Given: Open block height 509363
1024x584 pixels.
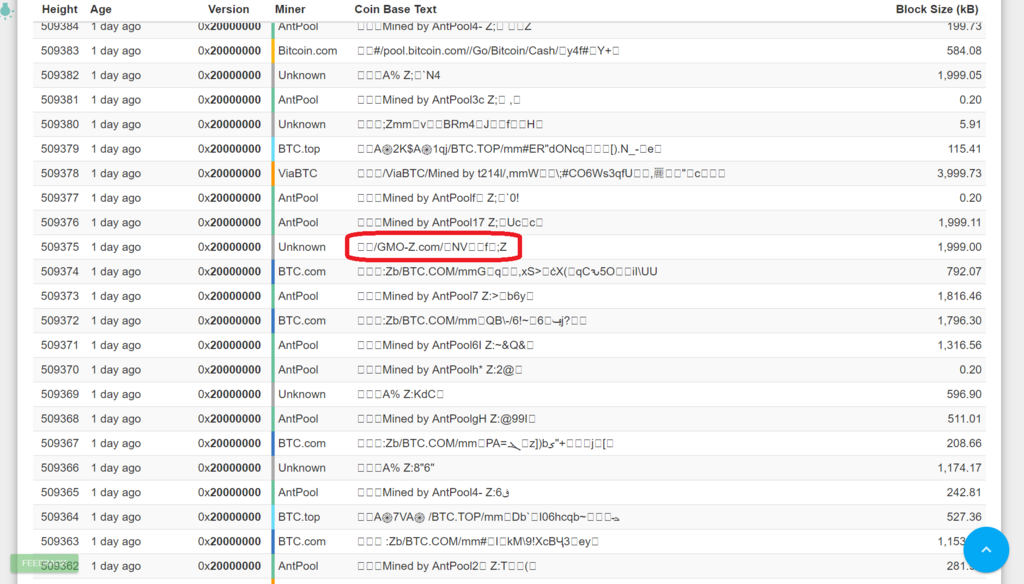Looking at the screenshot, I should pos(59,542).
